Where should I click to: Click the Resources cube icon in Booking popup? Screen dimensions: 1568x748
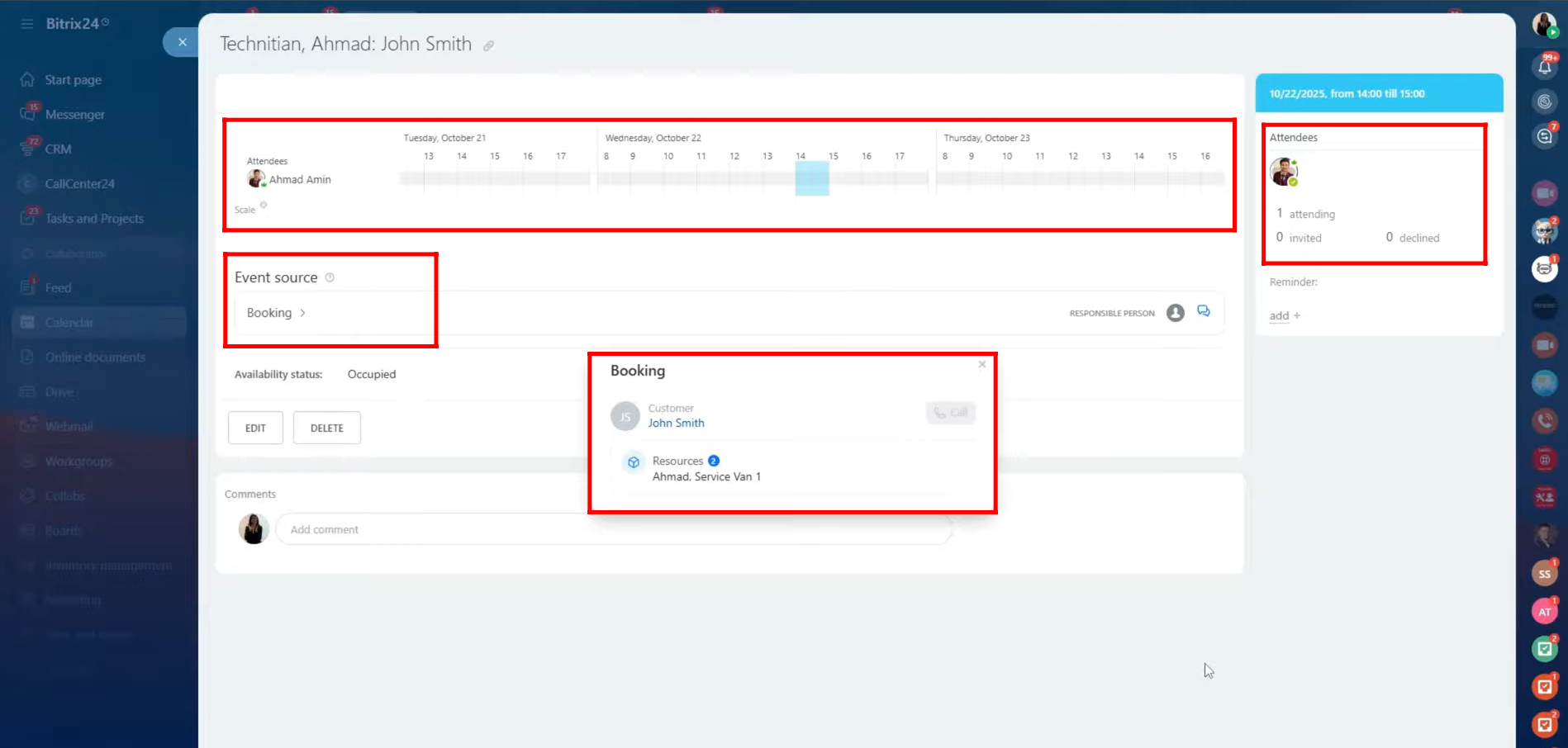[634, 462]
